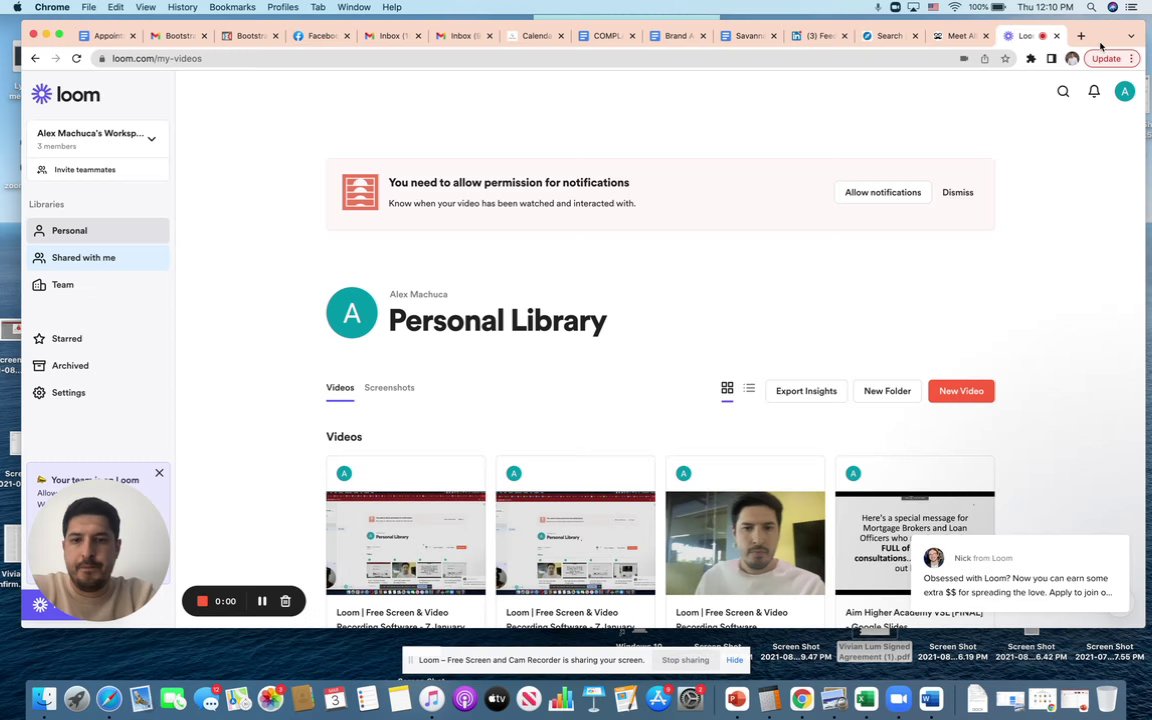1152x720 pixels.
Task: Open Apple TV in the Dock
Action: coord(497,698)
